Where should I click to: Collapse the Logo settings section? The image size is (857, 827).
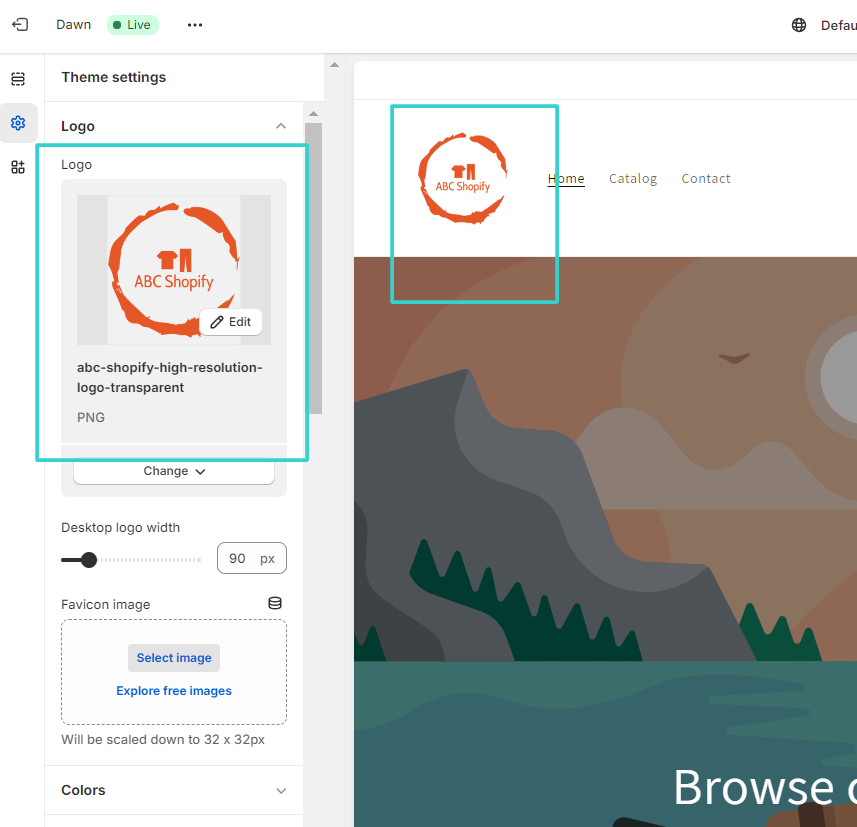280,126
